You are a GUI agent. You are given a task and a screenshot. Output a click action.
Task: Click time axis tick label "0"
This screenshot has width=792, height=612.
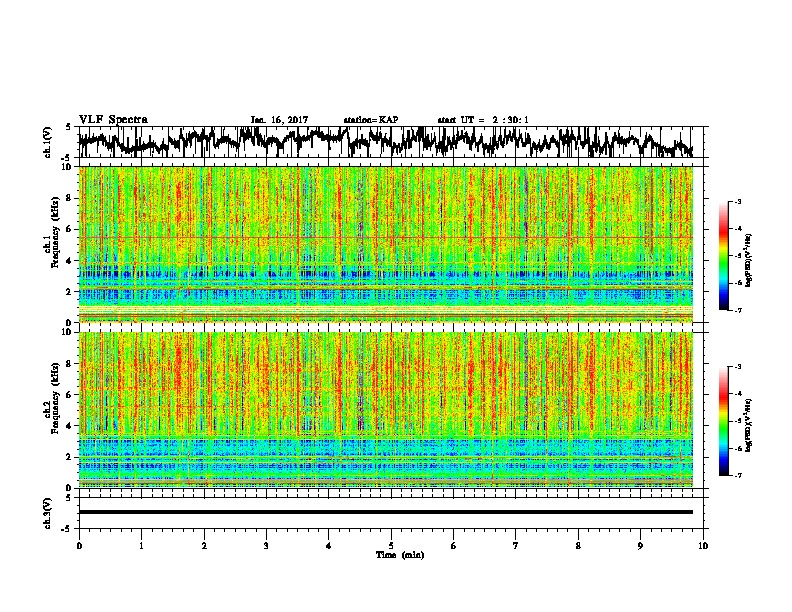79,546
